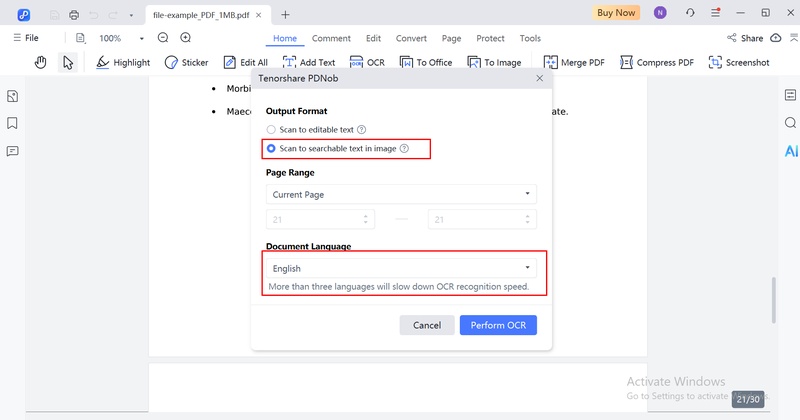800x420 pixels.
Task: Click the print icon in title bar
Action: coord(74,15)
